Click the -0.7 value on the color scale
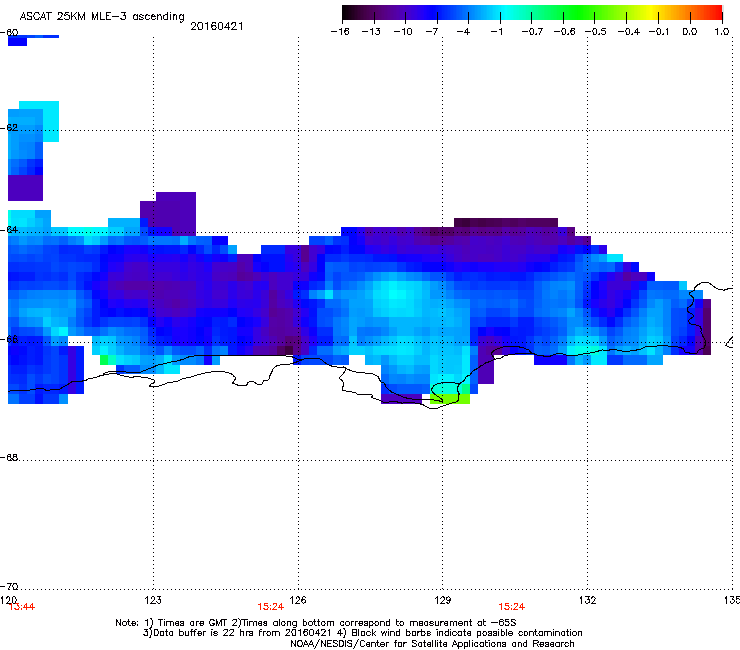 (x=532, y=32)
